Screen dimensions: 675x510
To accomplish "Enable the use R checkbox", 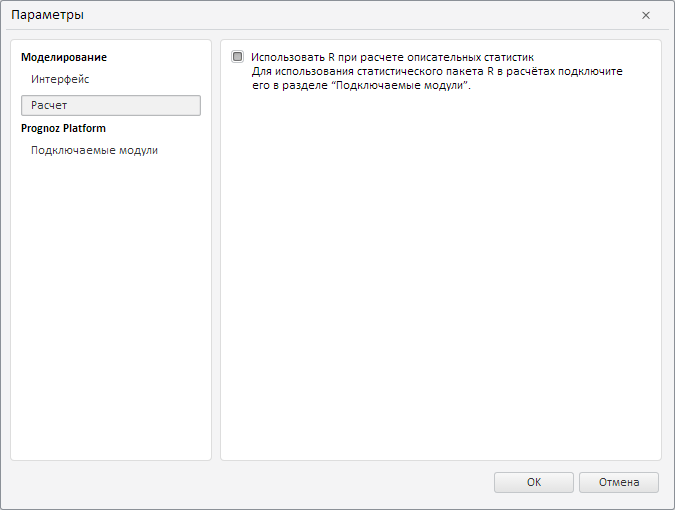I will pyautogui.click(x=237, y=57).
